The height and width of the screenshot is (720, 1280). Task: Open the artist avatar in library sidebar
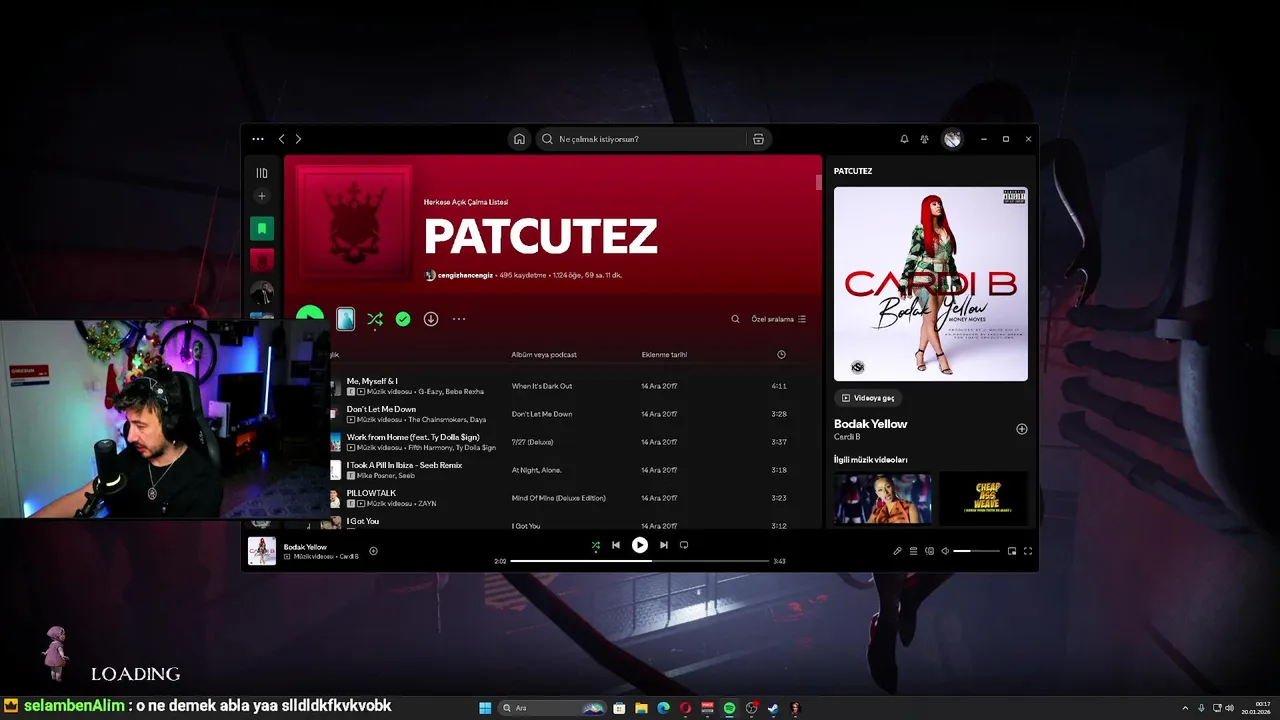tap(262, 293)
